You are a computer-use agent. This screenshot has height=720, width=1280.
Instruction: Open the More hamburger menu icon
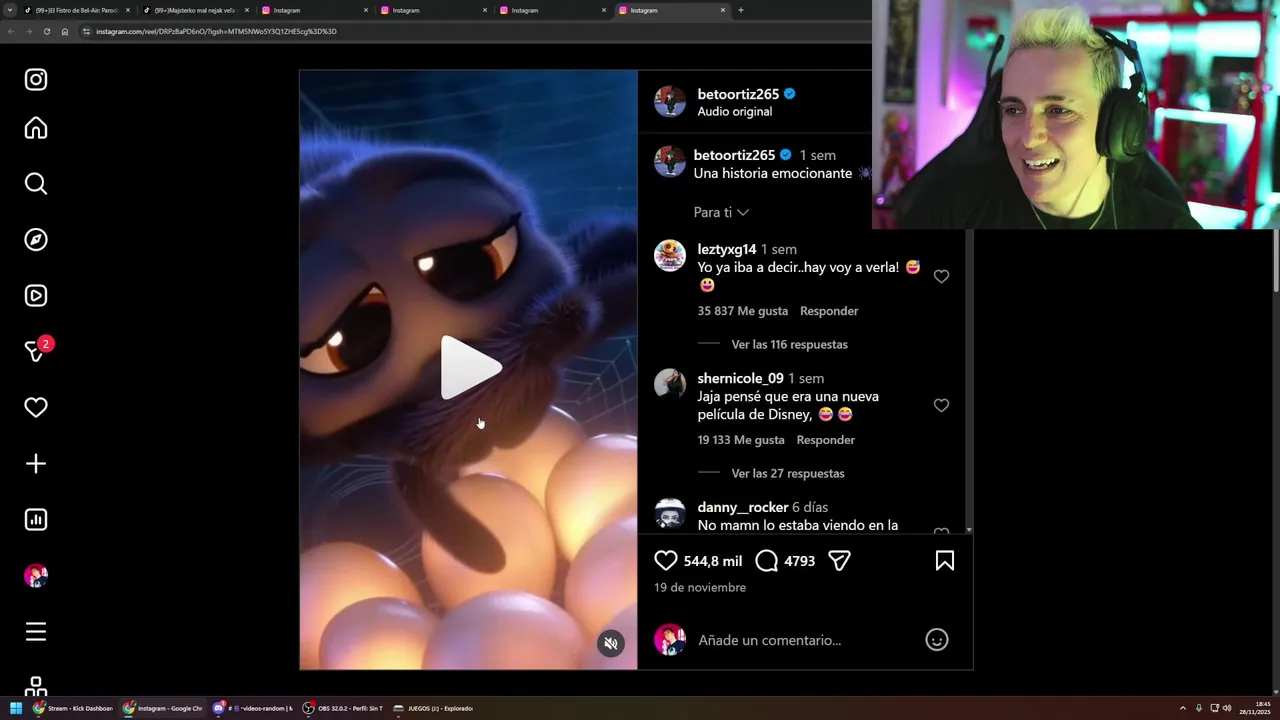tap(36, 632)
